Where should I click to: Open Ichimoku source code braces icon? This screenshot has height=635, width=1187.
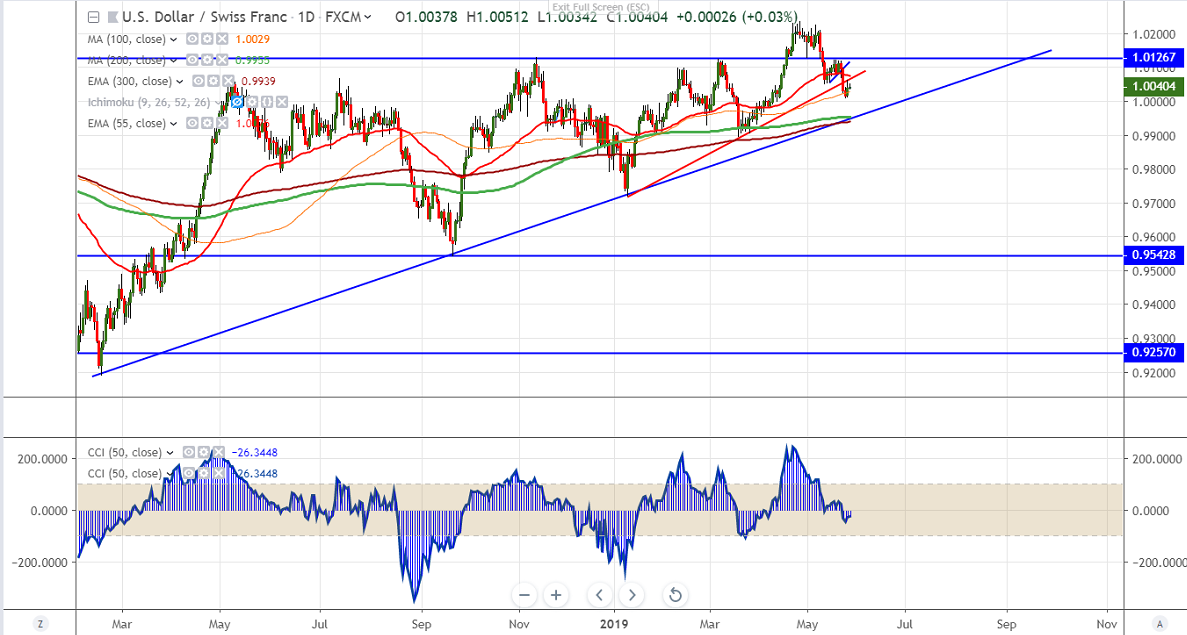pos(267,102)
